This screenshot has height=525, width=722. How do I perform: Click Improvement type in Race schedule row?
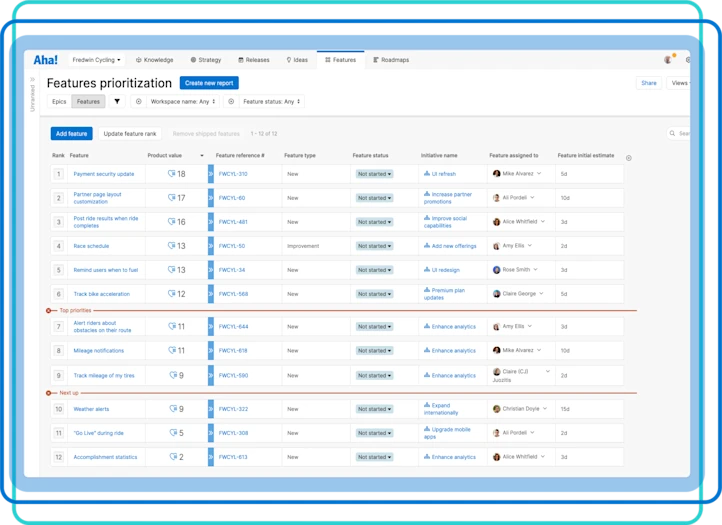(303, 246)
